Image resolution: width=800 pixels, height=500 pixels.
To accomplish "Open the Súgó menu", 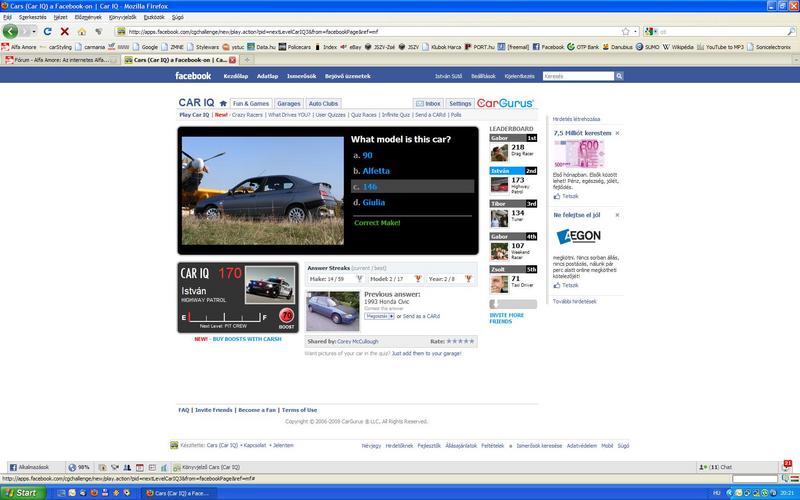I will click(x=178, y=17).
